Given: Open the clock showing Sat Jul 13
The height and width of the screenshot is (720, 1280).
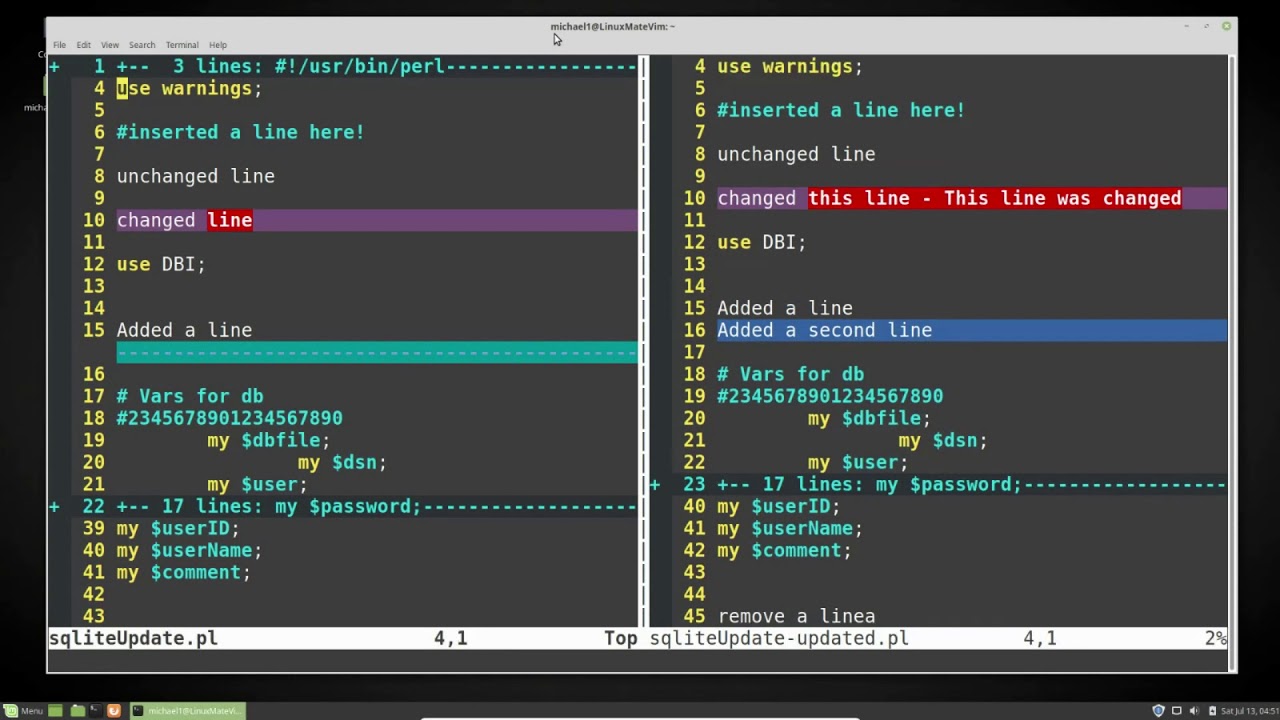Looking at the screenshot, I should point(1249,711).
